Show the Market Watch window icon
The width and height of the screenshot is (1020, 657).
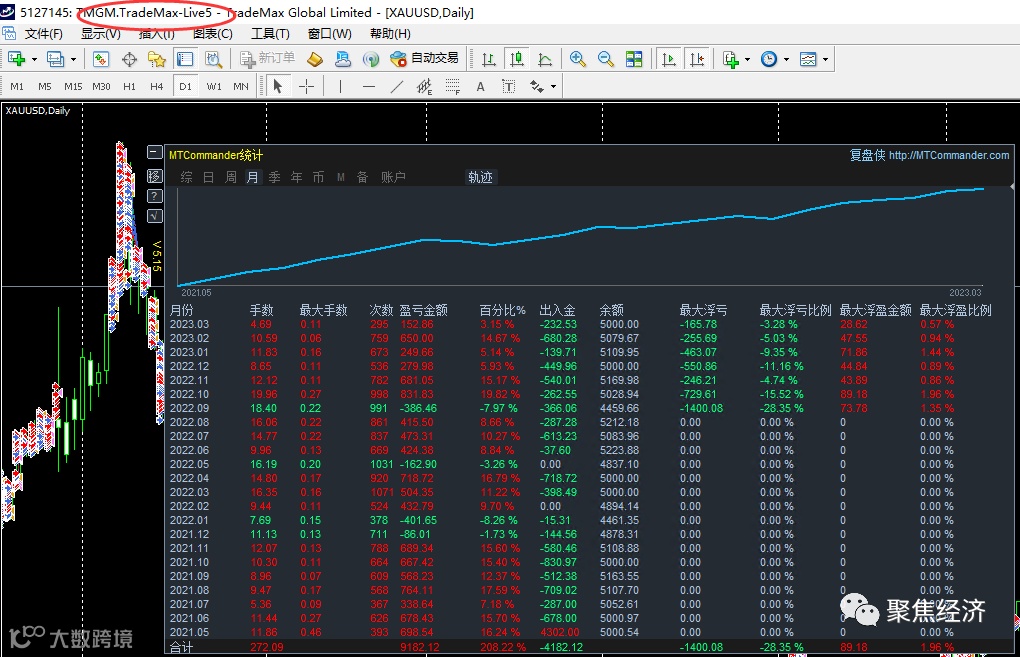tap(101, 59)
